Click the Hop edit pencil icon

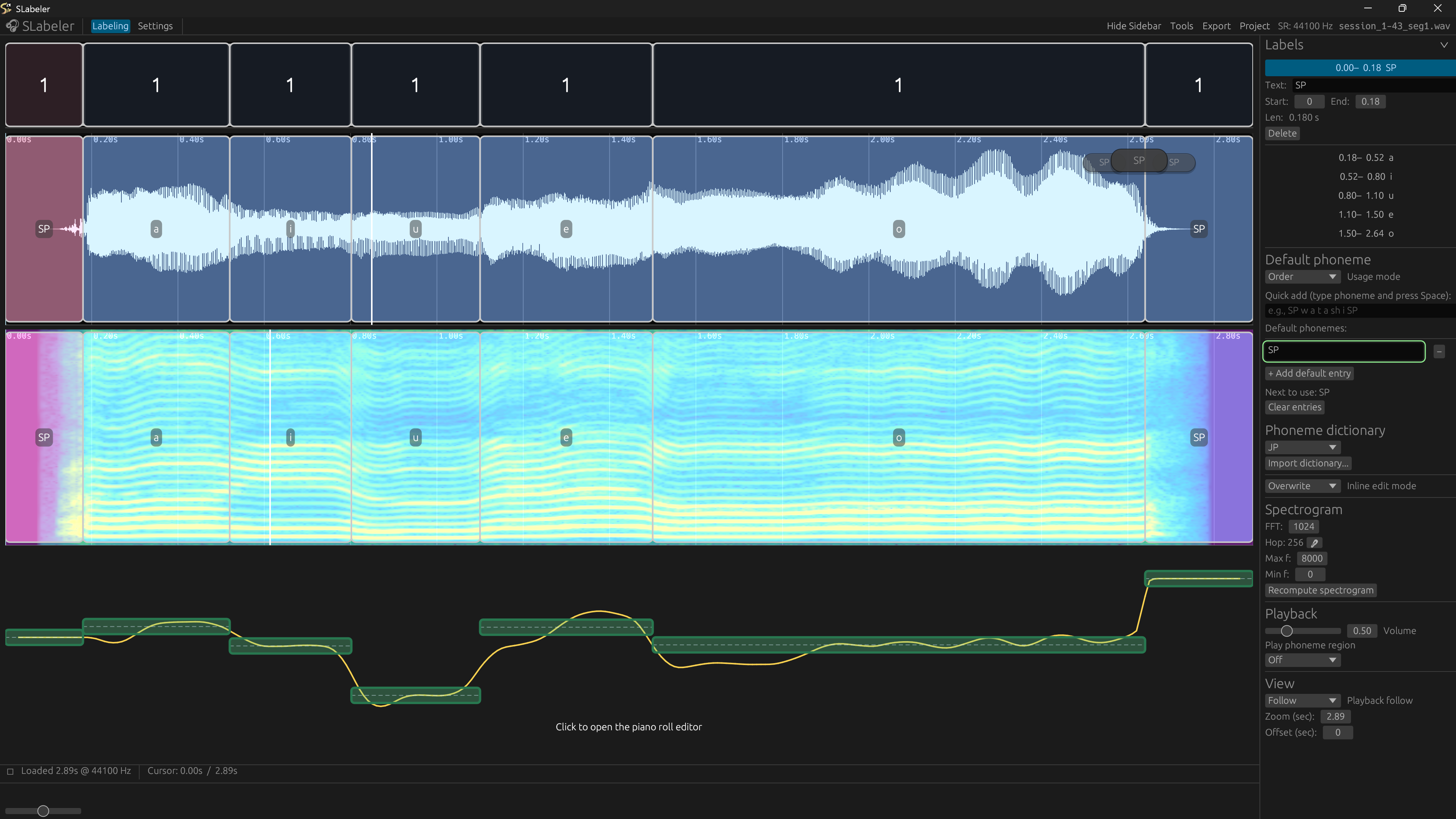pos(1315,543)
